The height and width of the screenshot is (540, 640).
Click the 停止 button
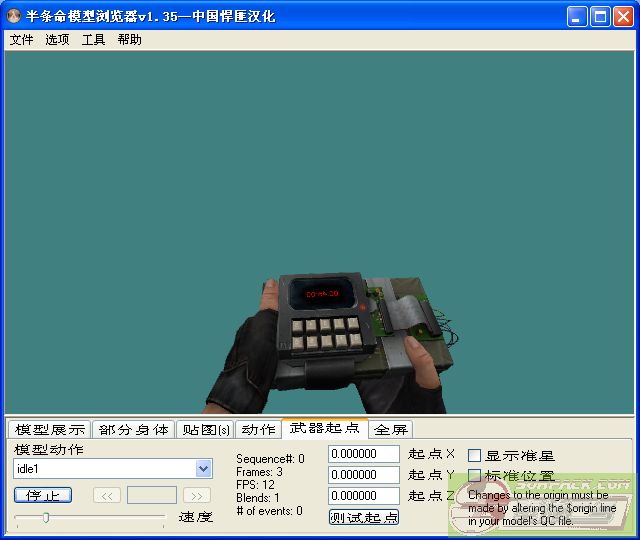click(x=43, y=496)
